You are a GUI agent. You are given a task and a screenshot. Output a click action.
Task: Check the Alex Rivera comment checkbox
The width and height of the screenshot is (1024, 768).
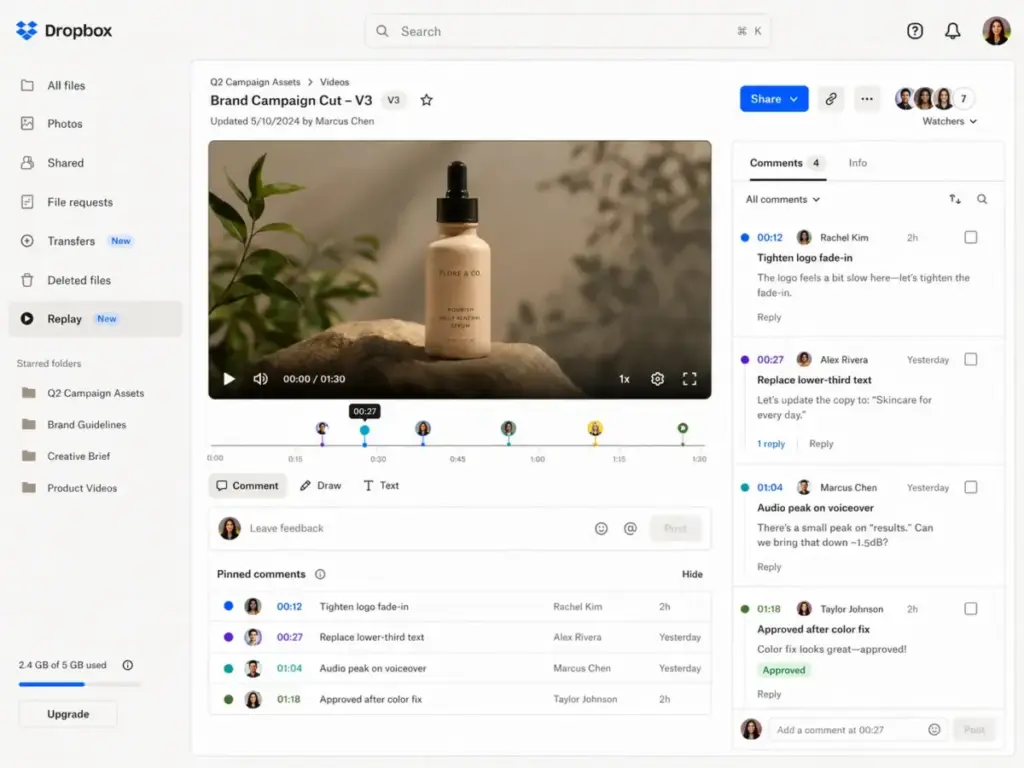point(970,359)
